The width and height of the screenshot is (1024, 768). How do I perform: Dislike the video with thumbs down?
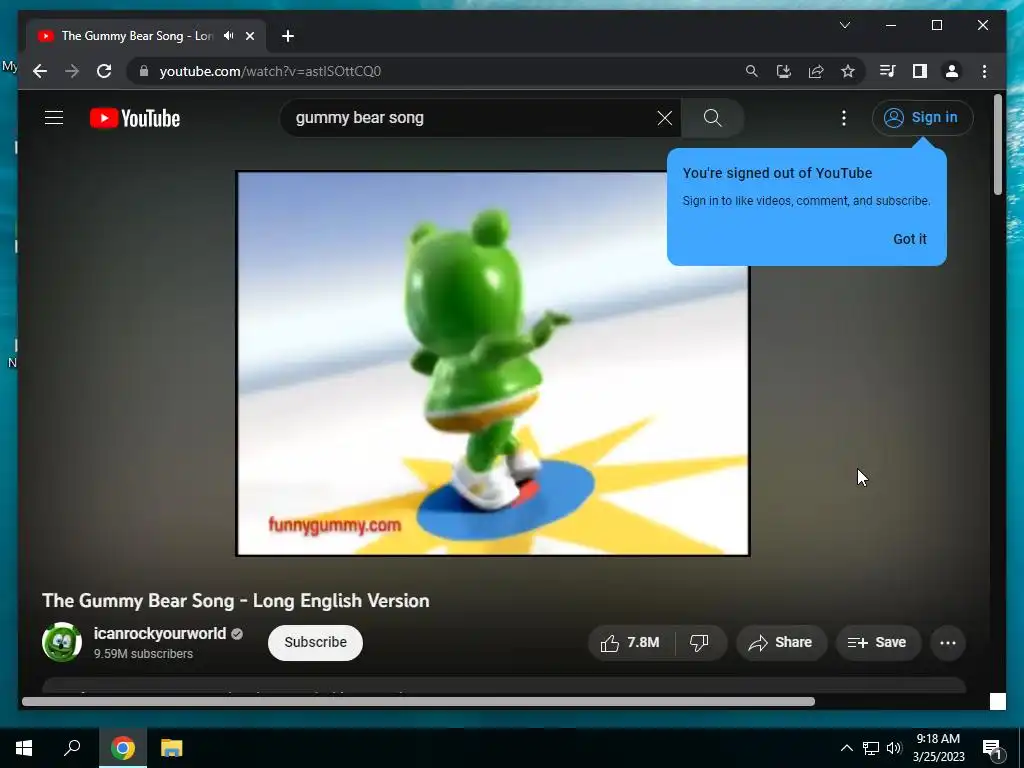699,643
